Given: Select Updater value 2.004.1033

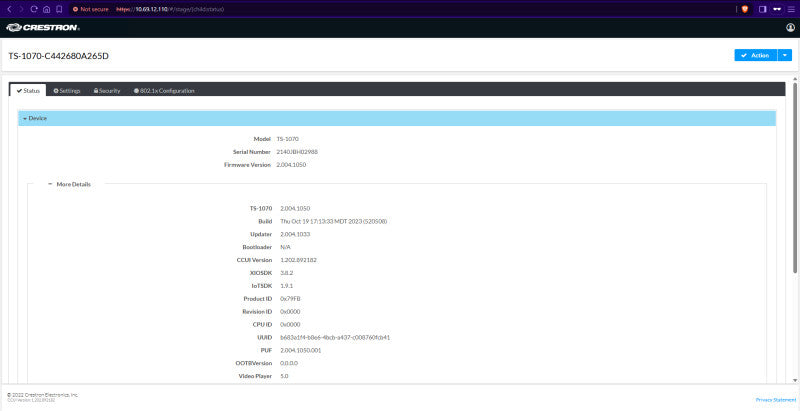Looking at the screenshot, I should [x=295, y=234].
